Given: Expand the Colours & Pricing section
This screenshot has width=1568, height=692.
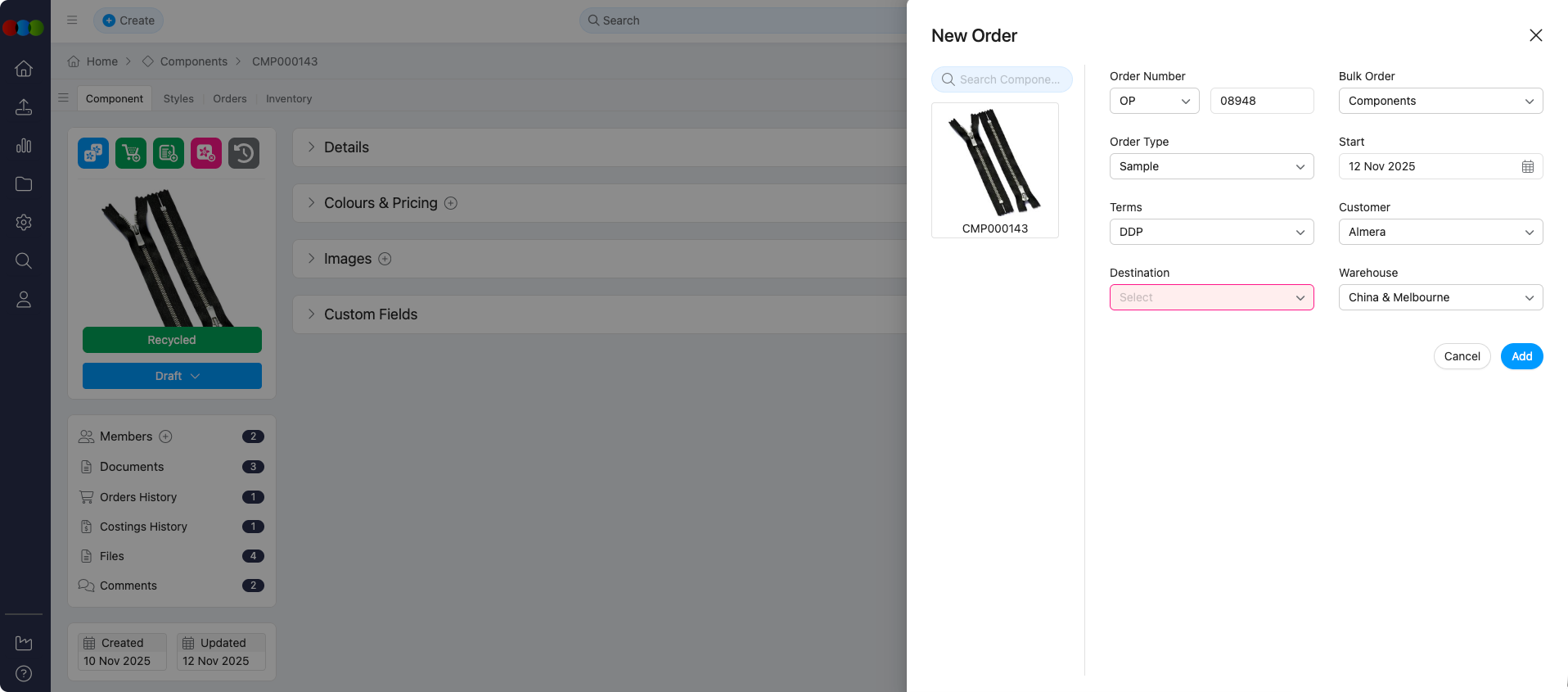Looking at the screenshot, I should coord(381,202).
